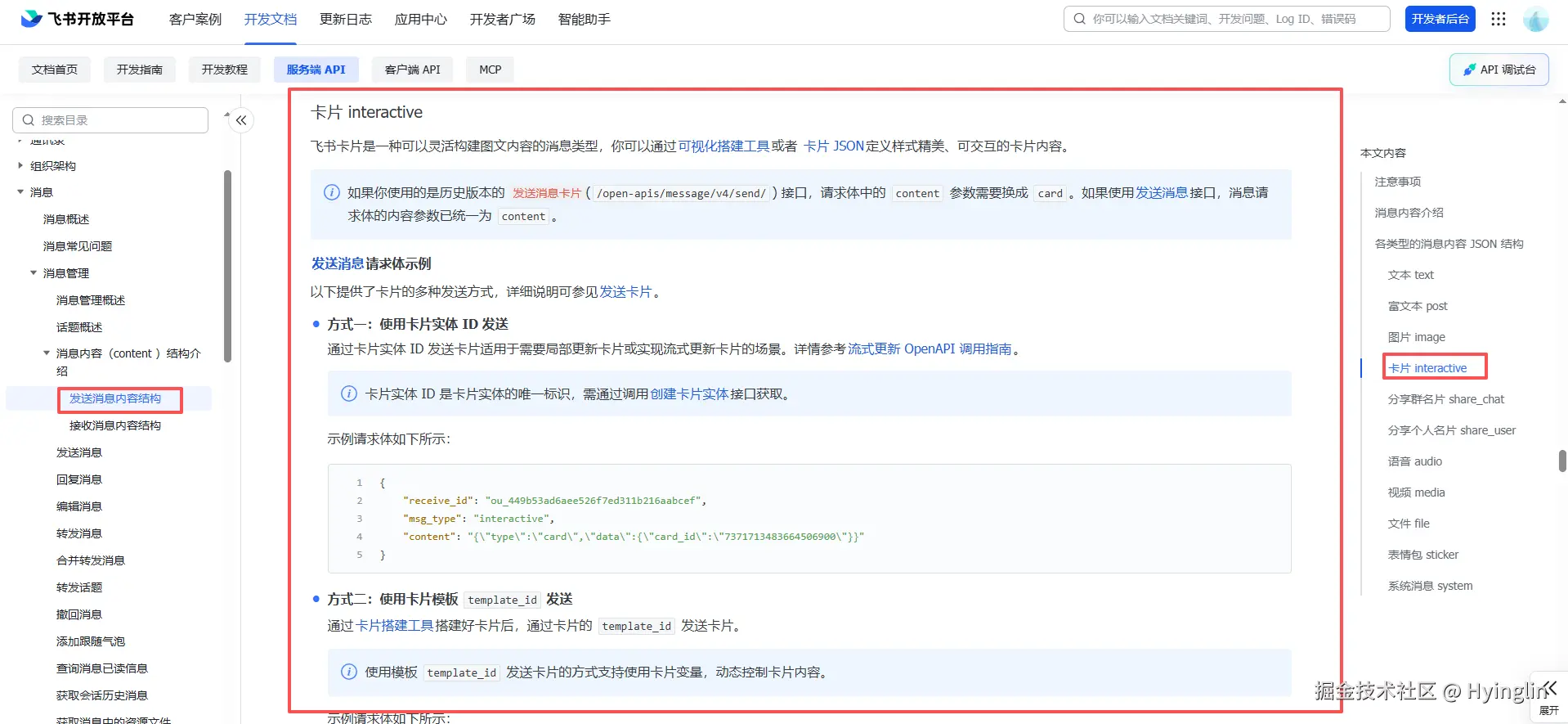Switch to the 开发指南 tab
Screen dimensions: 1568x724
pos(140,70)
